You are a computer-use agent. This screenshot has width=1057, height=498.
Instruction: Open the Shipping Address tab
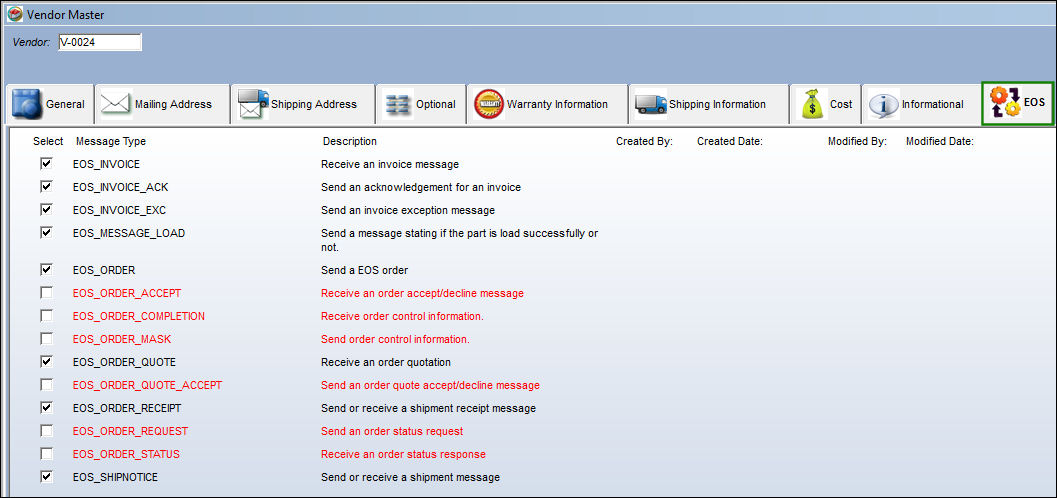[302, 104]
